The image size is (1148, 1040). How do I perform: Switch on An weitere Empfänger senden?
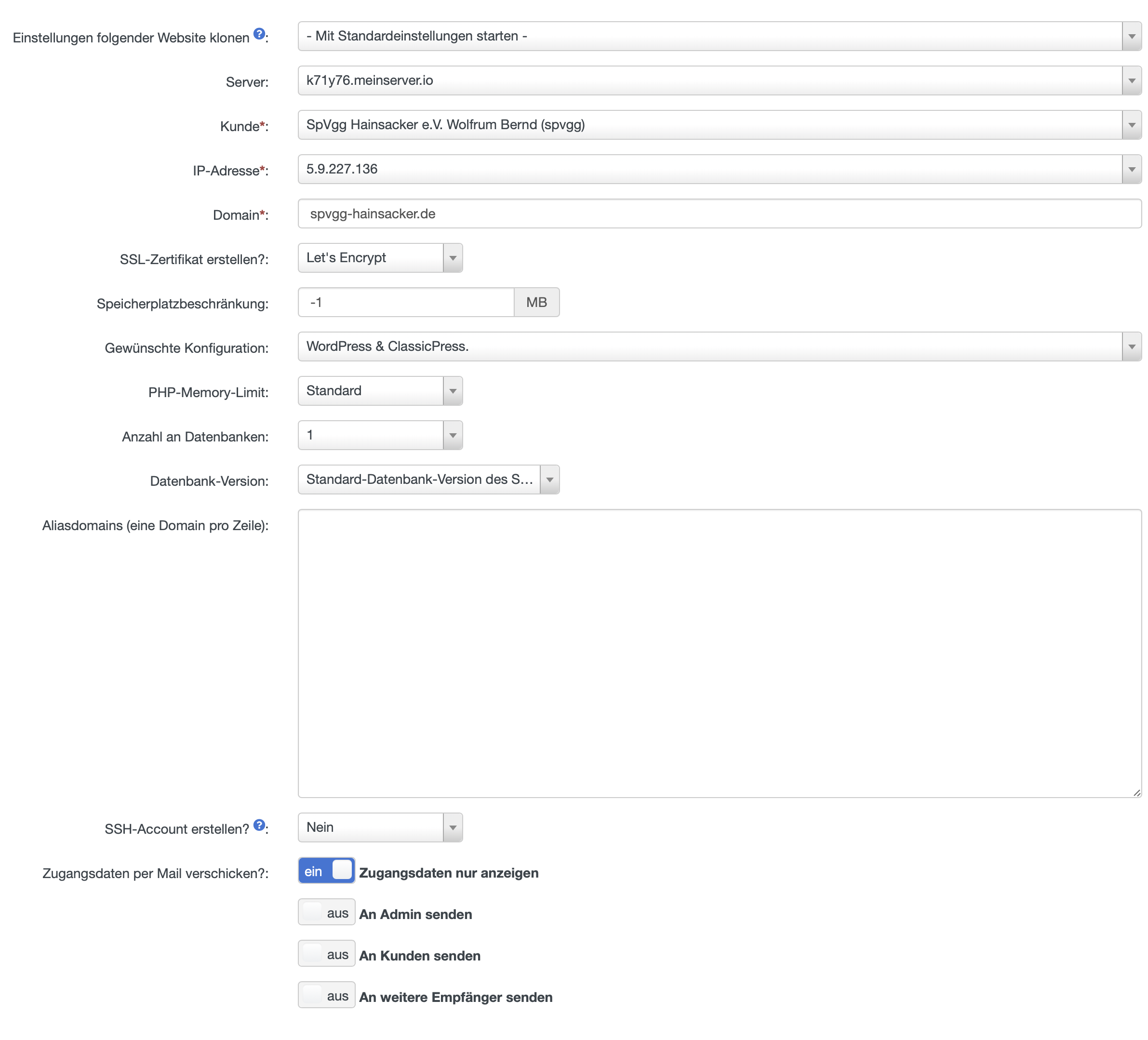pyautogui.click(x=326, y=995)
